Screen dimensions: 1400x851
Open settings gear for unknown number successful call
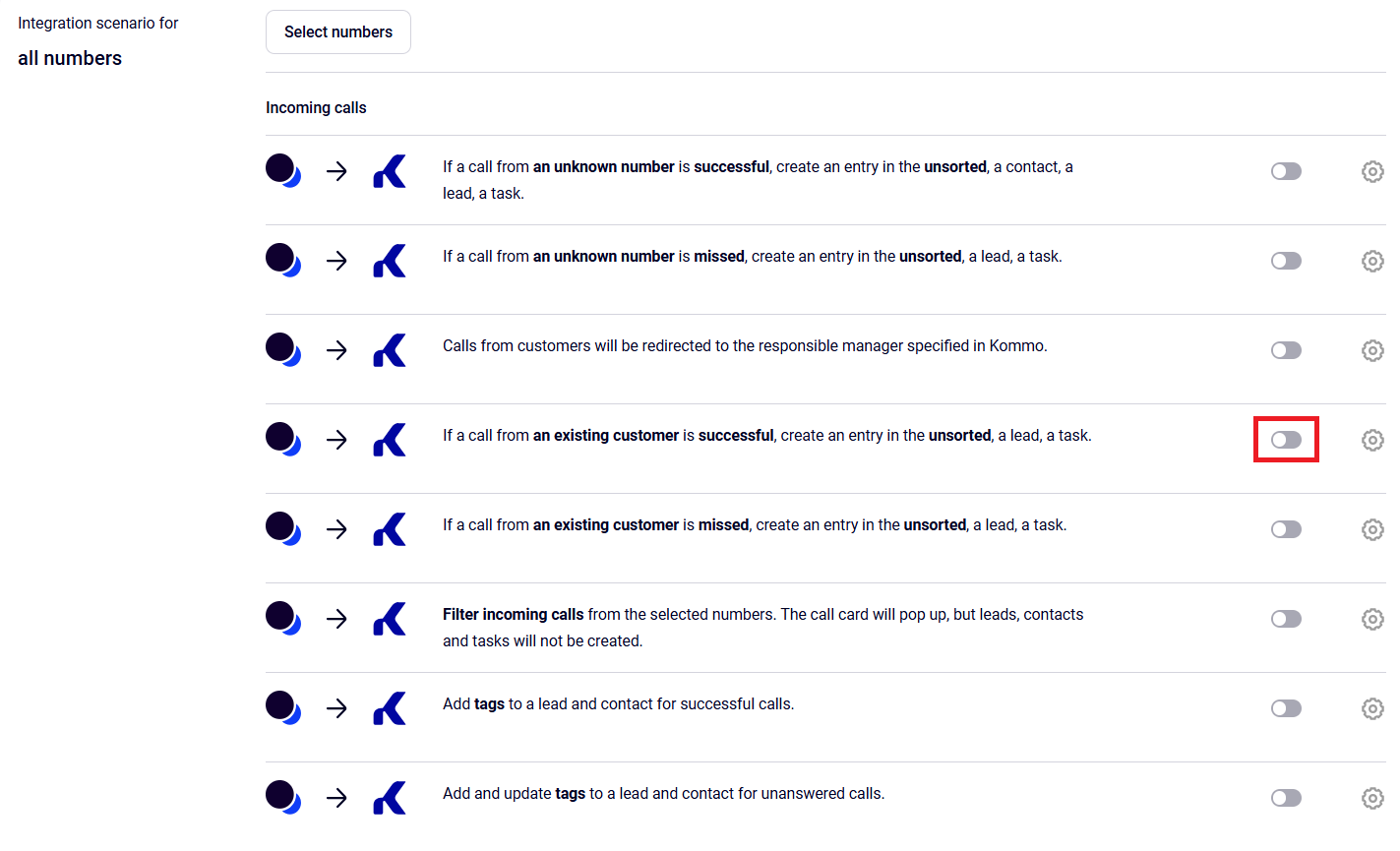(x=1372, y=171)
